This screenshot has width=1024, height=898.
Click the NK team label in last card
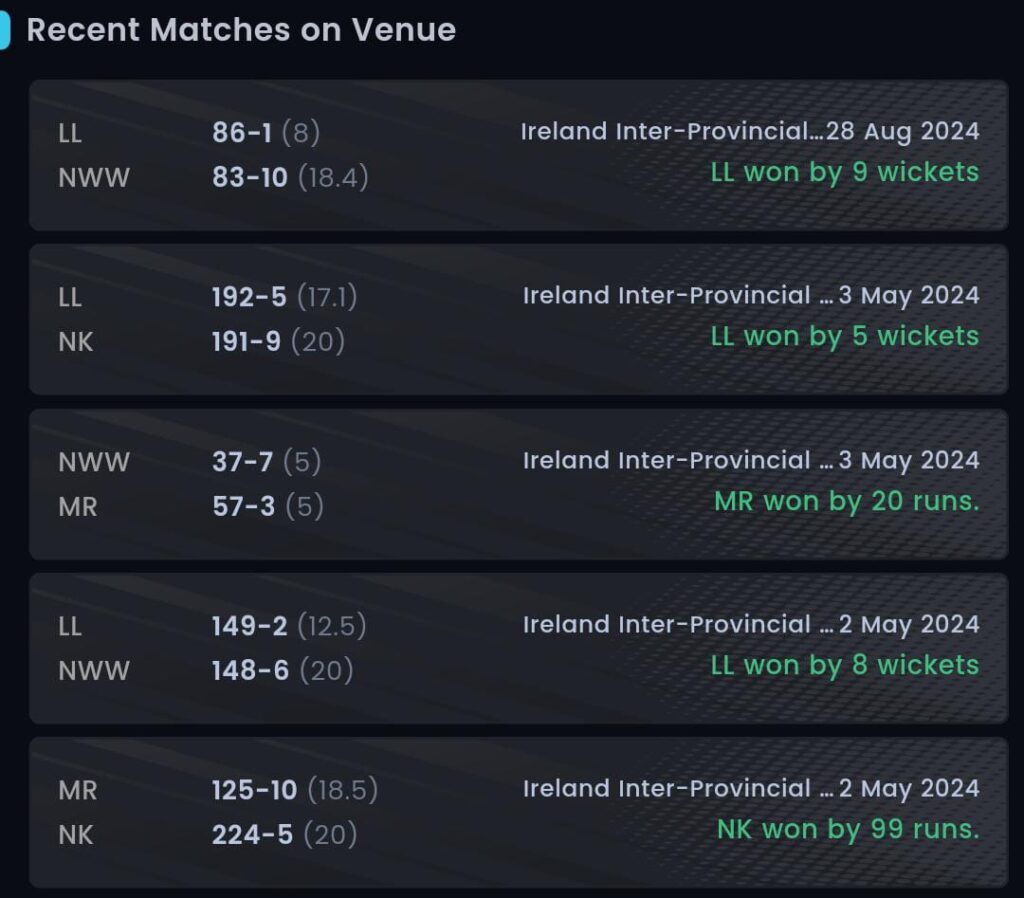coord(76,835)
